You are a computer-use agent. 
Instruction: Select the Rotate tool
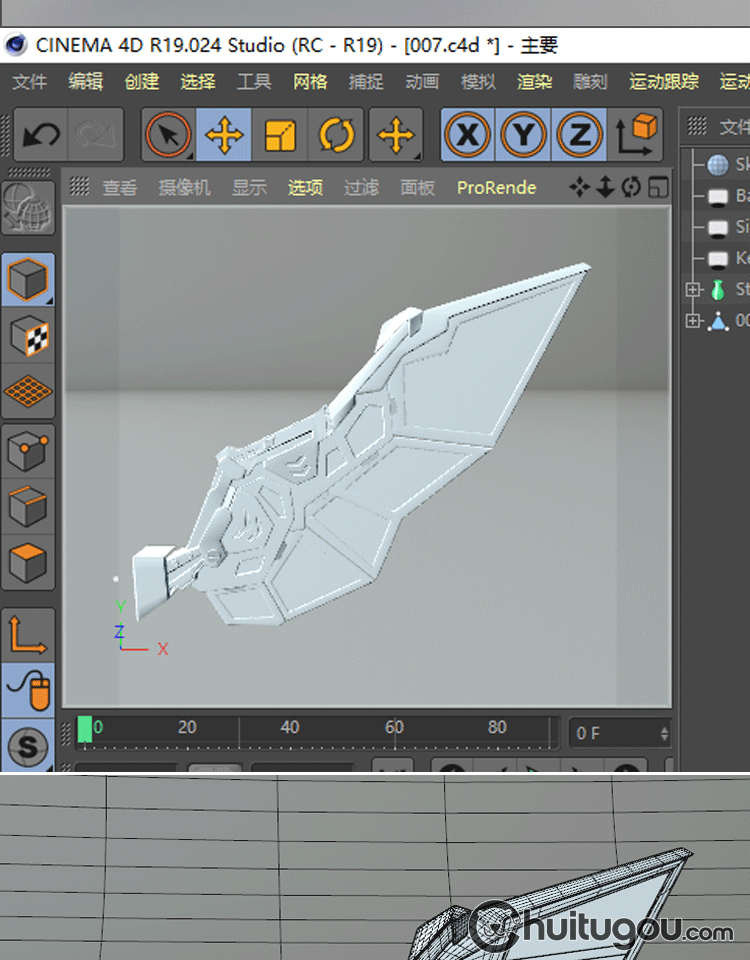point(337,135)
